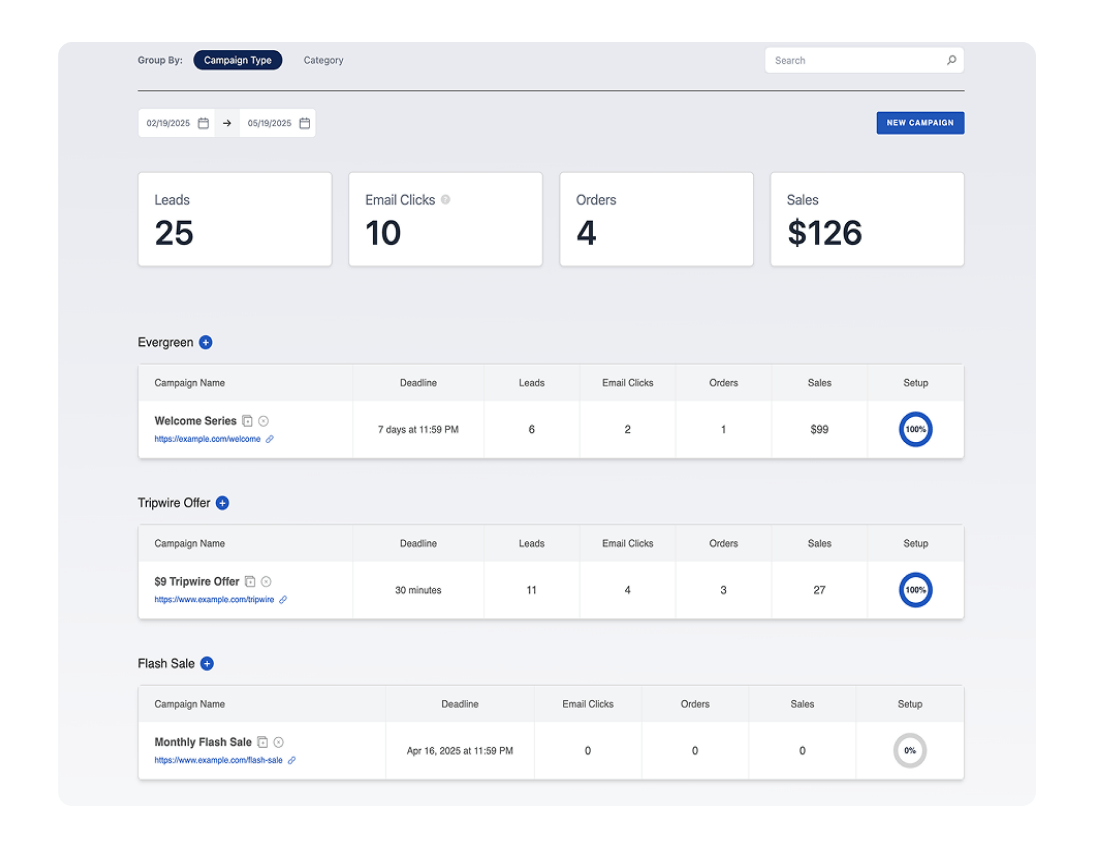Open the Welcome Series campaign name
Image resolution: width=1093 pixels, height=848 pixels.
tap(195, 421)
